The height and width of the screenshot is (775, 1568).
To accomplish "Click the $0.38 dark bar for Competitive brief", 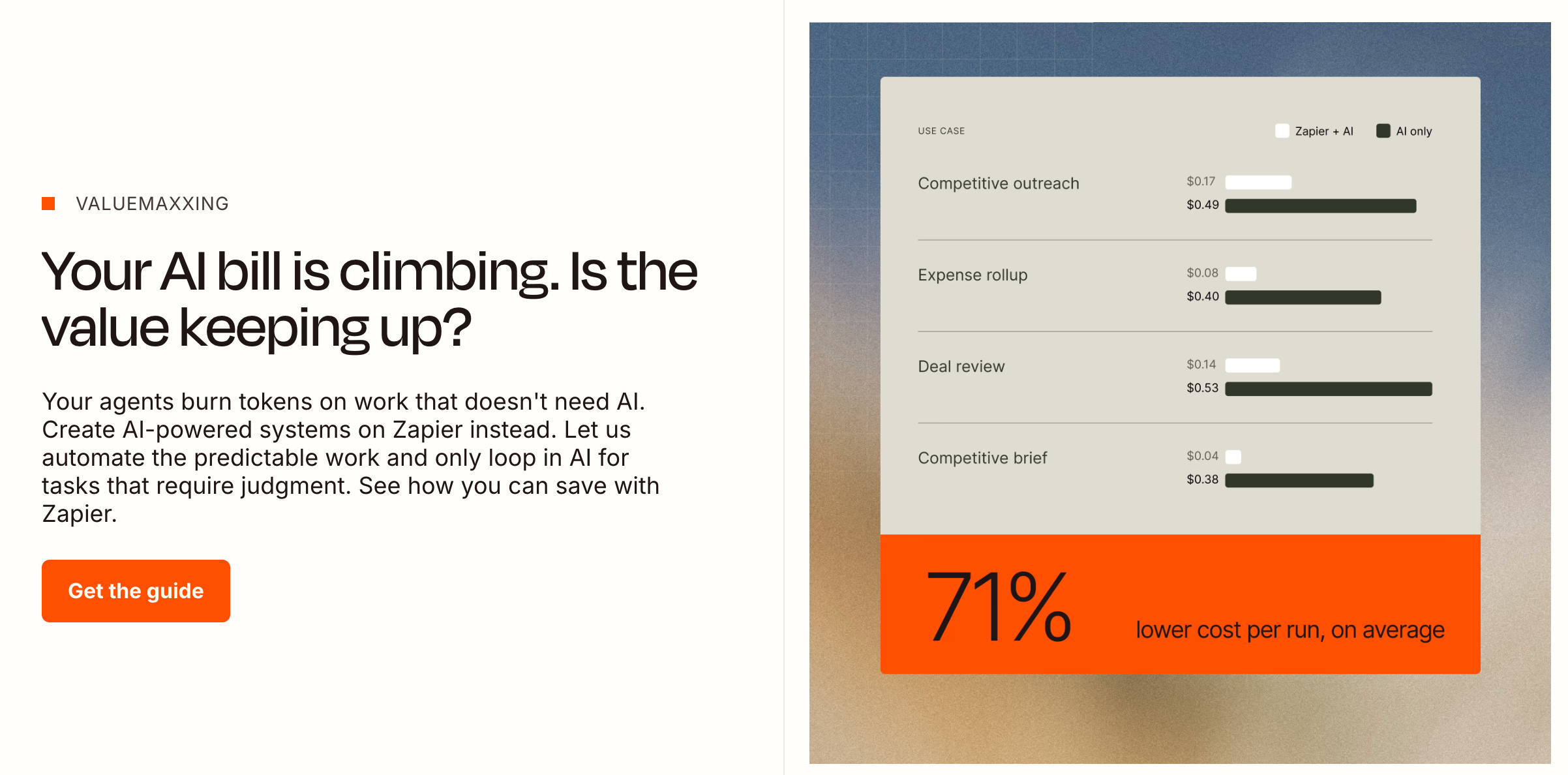I will 1299,480.
